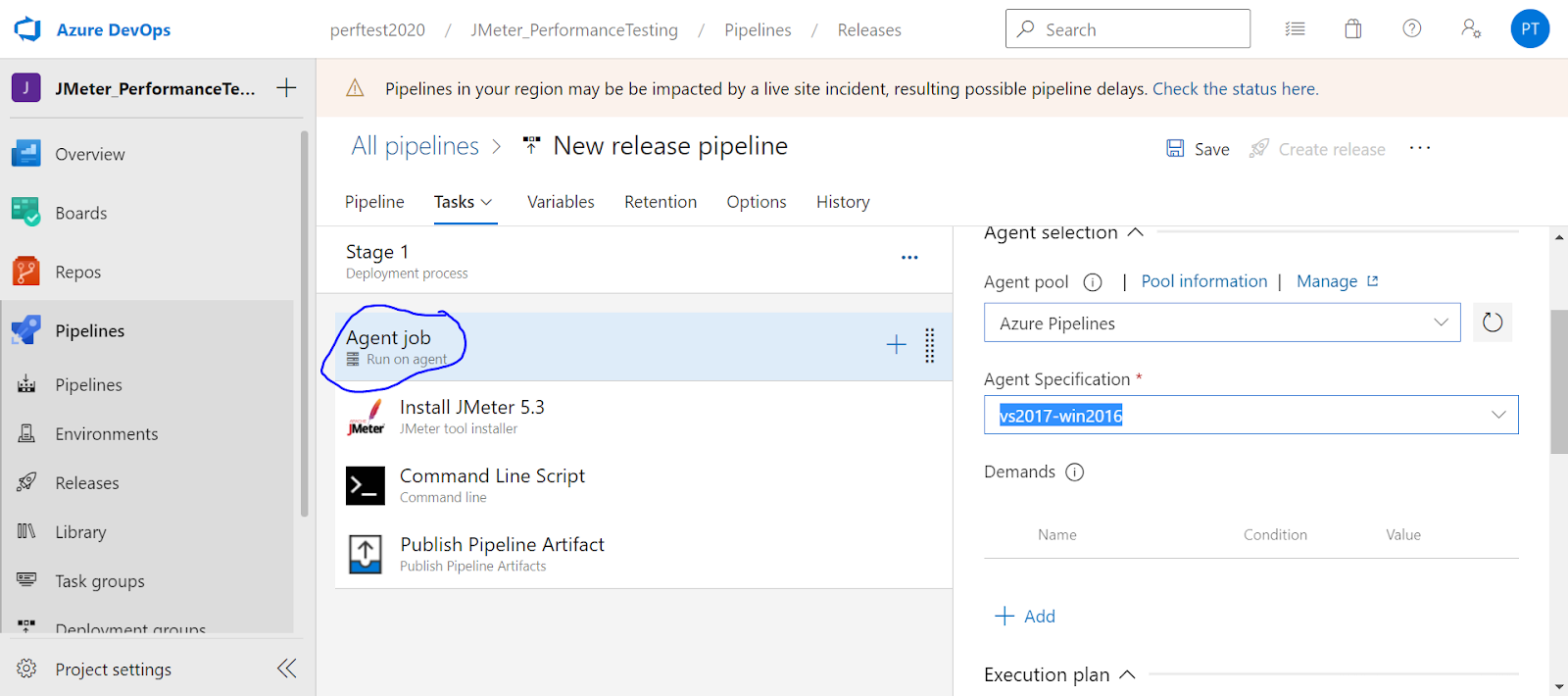Click the Check the status here link
The width and height of the screenshot is (1568, 696).
click(x=1236, y=88)
